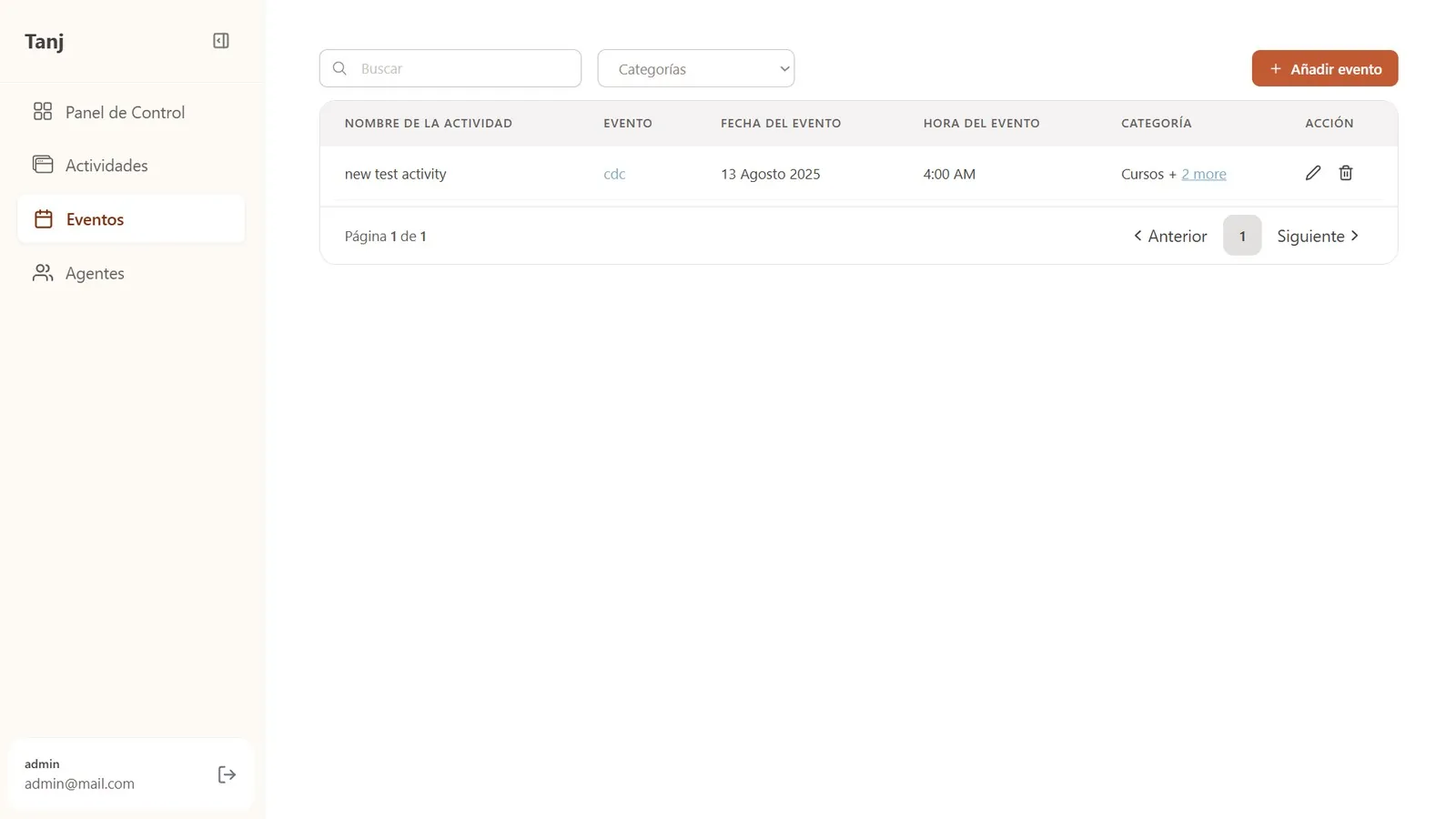Image resolution: width=1456 pixels, height=819 pixels.
Task: Click the Nombre de la Actividad header
Action: pos(429,123)
